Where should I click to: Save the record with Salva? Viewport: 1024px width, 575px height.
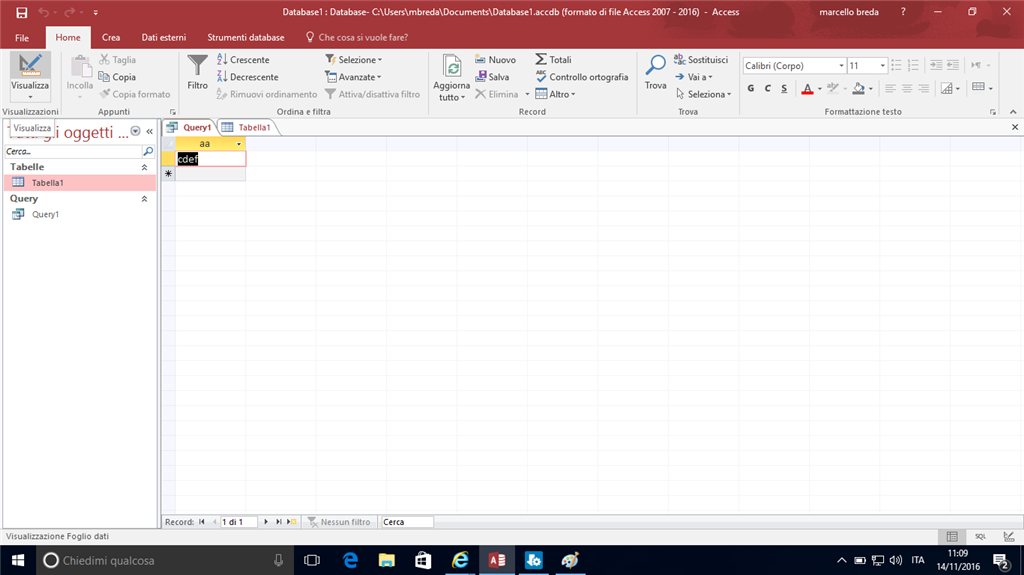point(492,77)
